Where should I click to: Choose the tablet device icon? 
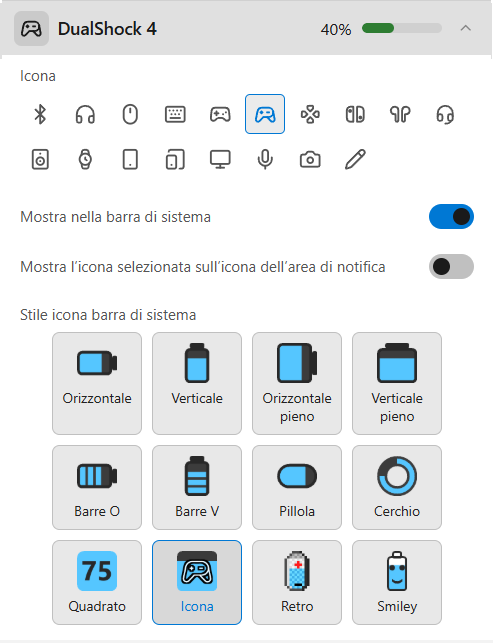click(130, 160)
